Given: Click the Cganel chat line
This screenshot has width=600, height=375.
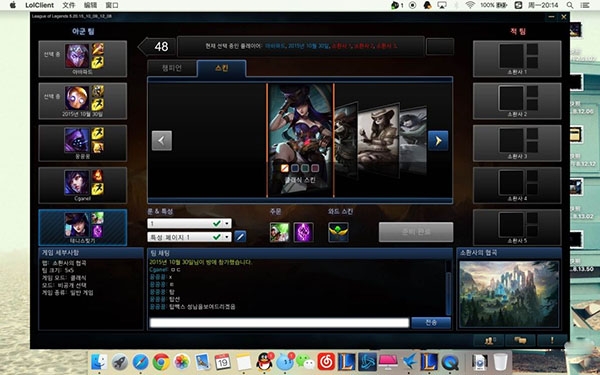Looking at the screenshot, I should 165,270.
